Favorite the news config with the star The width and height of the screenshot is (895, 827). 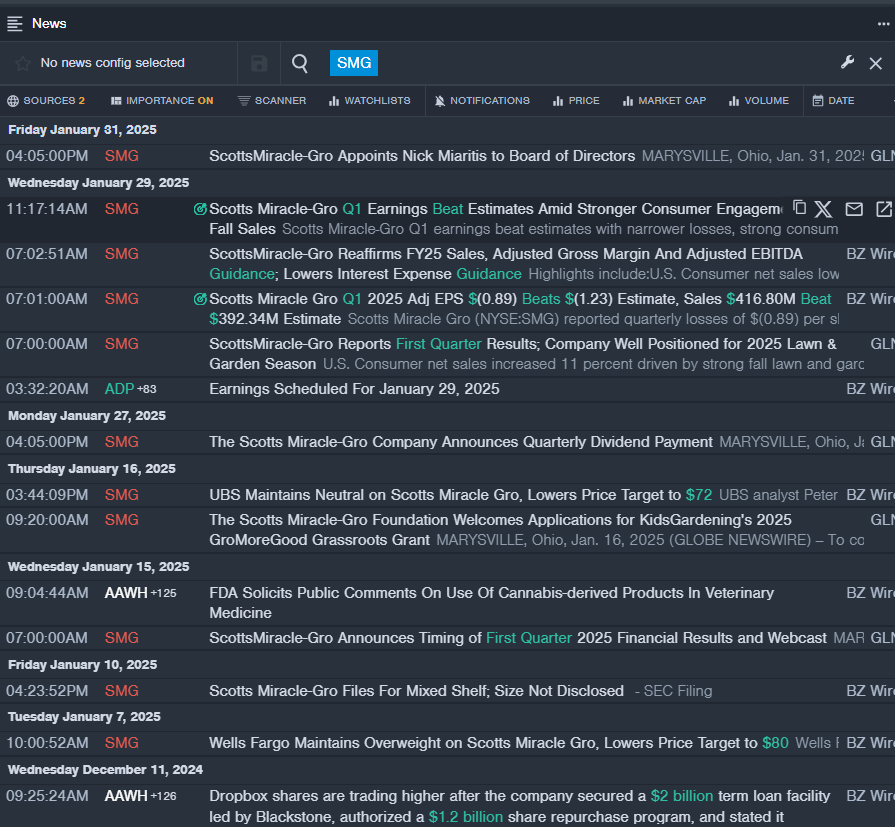pyautogui.click(x=23, y=63)
